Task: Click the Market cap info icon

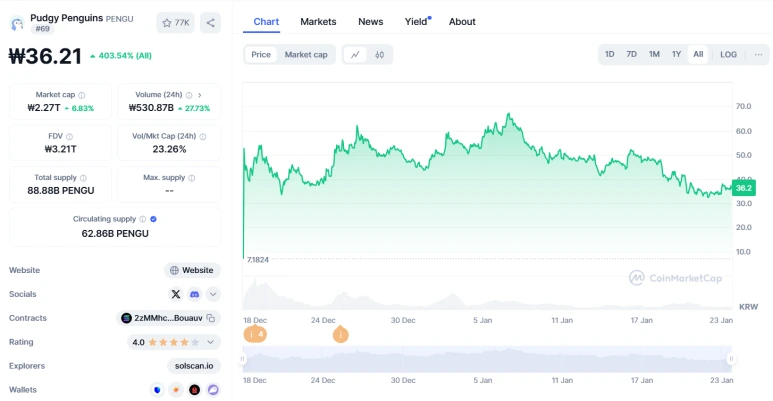Action: pyautogui.click(x=82, y=95)
